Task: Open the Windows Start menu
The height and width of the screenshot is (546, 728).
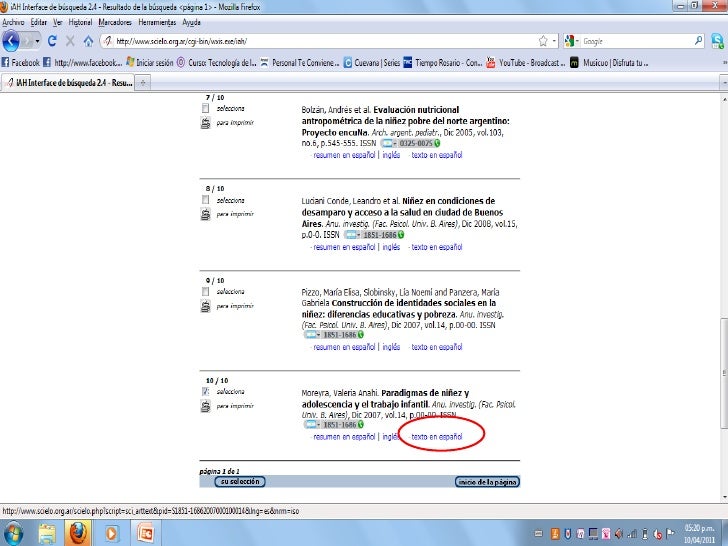Action: (13, 533)
